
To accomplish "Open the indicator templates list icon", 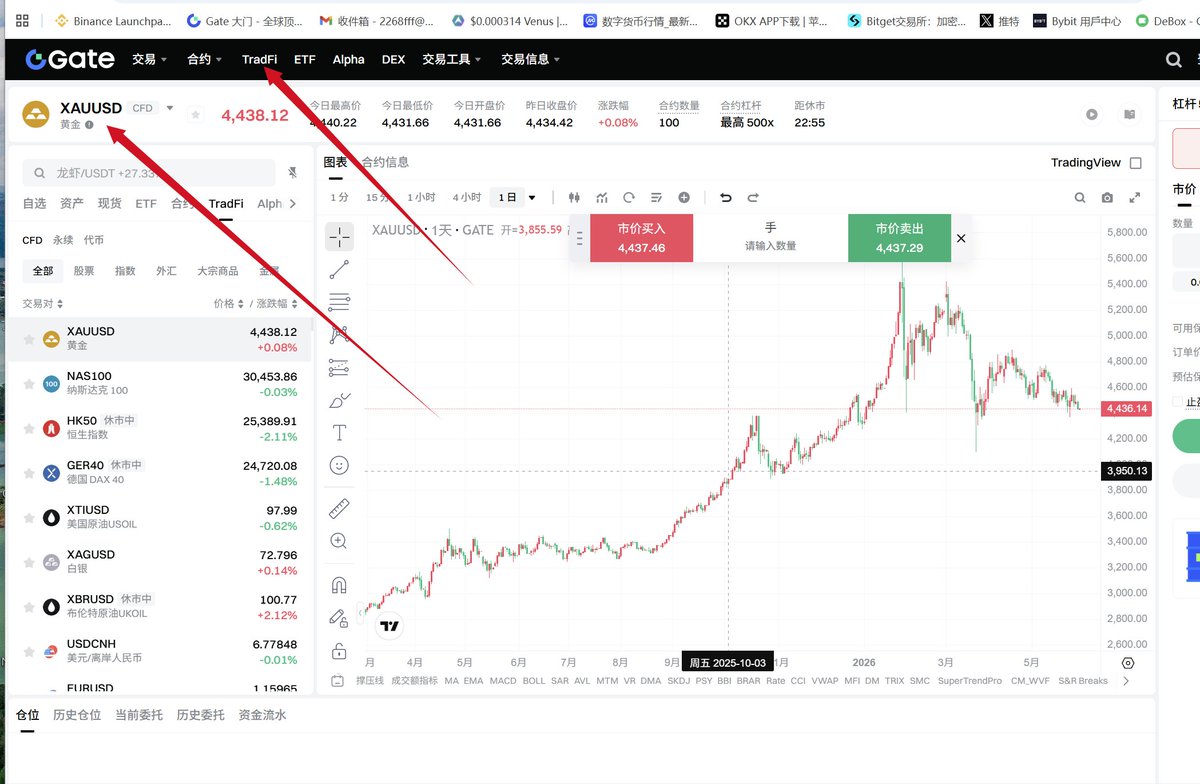I will click(x=657, y=198).
